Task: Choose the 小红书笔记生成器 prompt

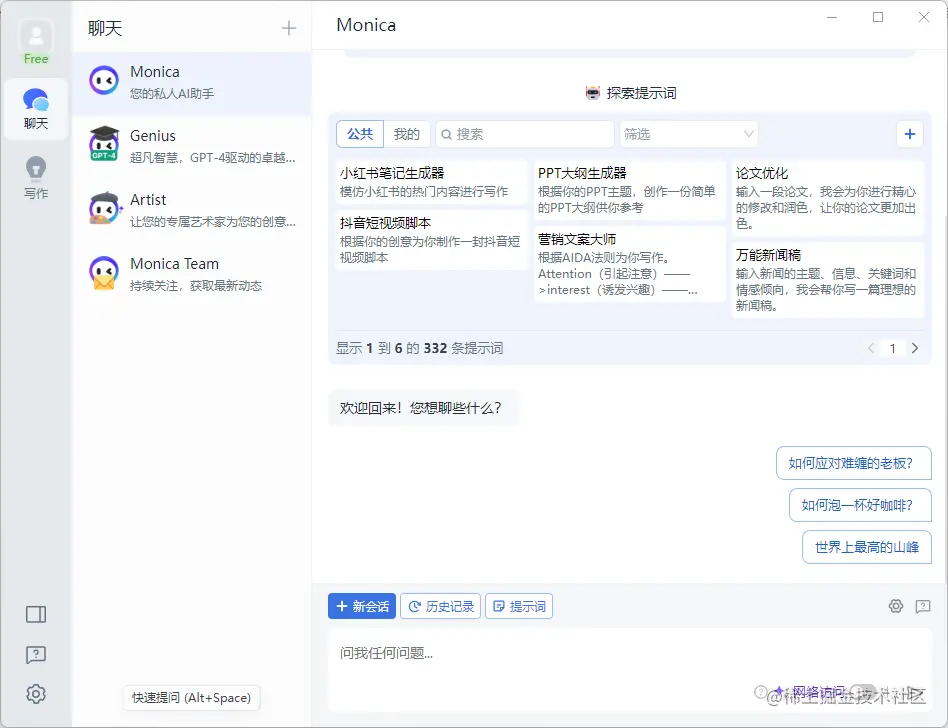Action: tap(431, 182)
